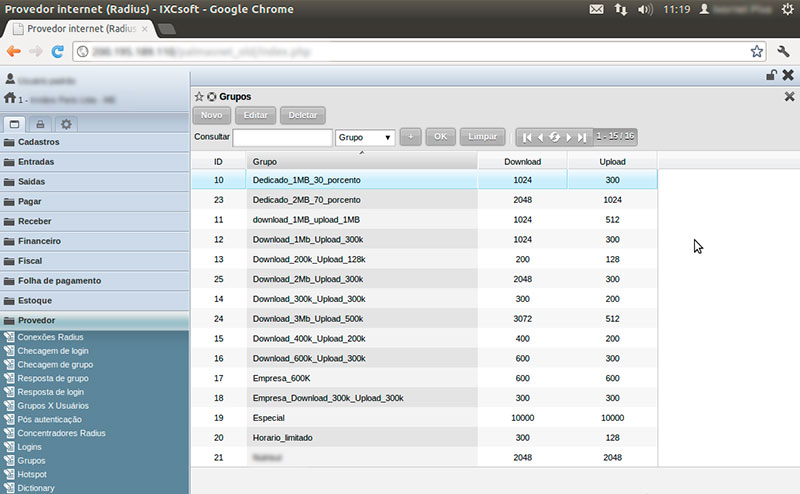Sort by the ID column header

218,161
